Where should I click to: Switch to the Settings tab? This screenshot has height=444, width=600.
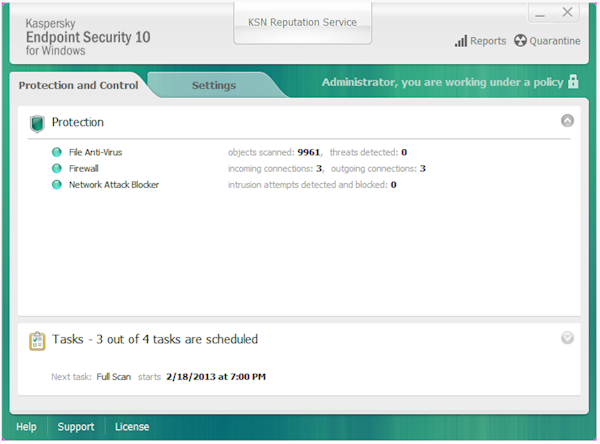point(213,85)
